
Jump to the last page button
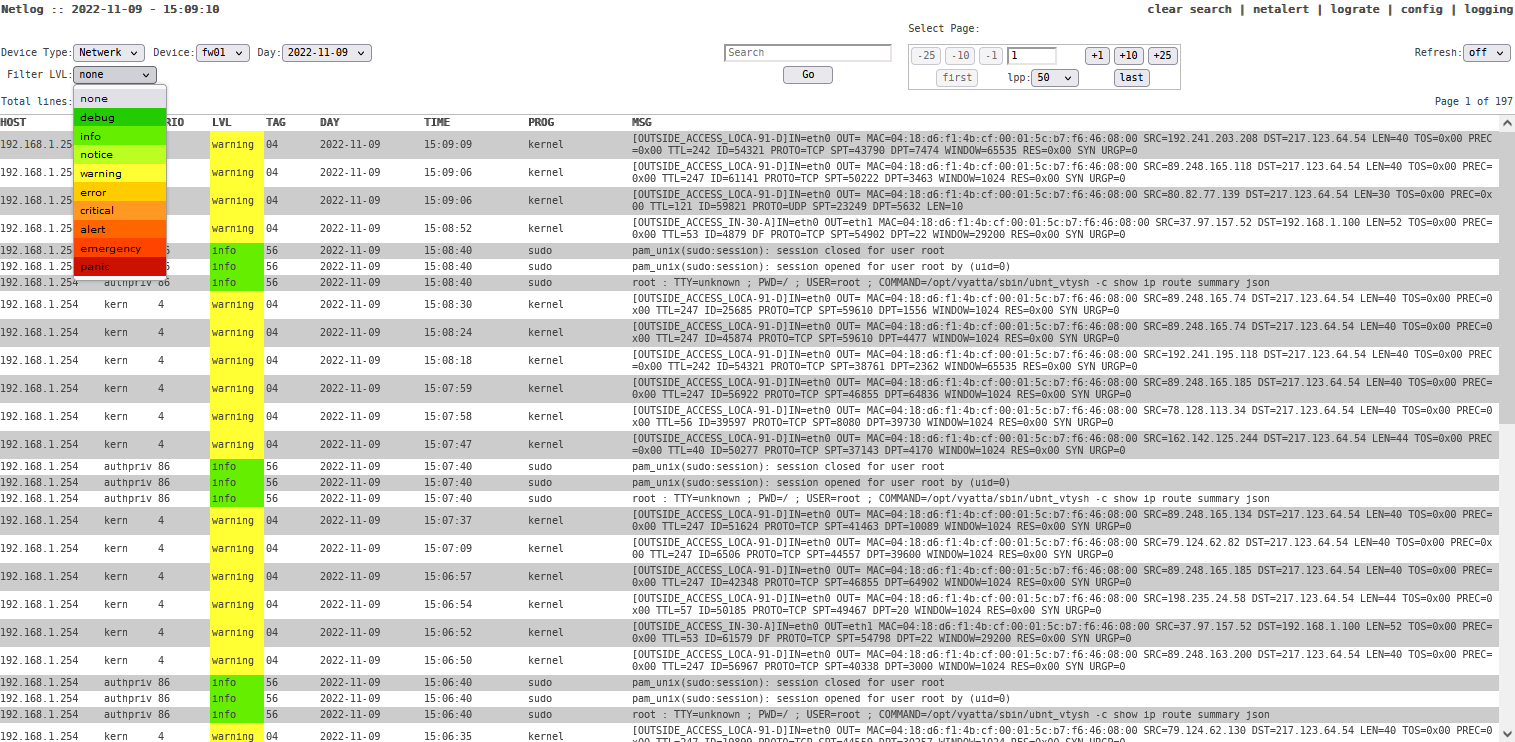tap(1132, 78)
